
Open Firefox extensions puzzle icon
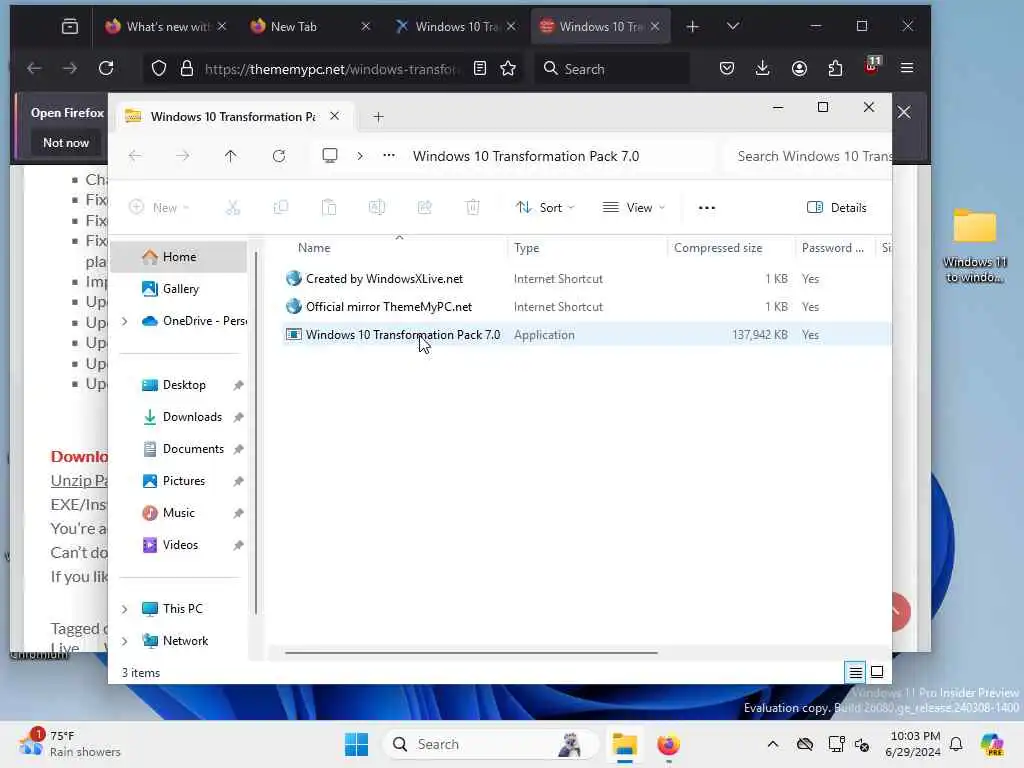tap(835, 68)
